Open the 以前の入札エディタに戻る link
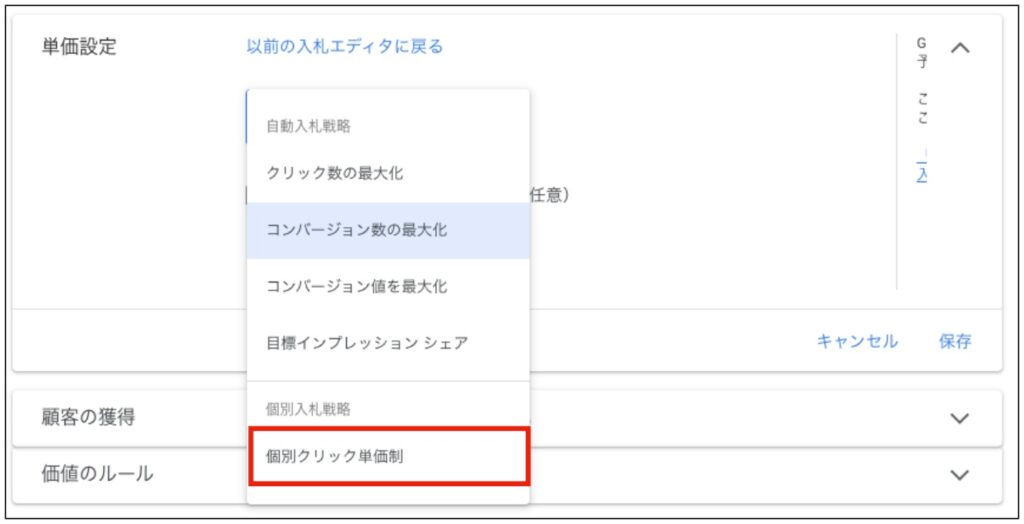 (344, 46)
